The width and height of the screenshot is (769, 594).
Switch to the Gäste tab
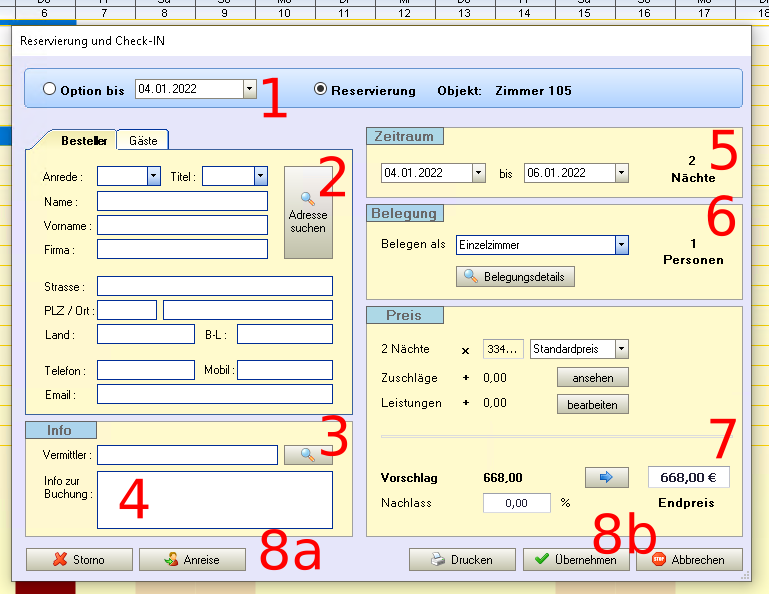click(x=143, y=141)
